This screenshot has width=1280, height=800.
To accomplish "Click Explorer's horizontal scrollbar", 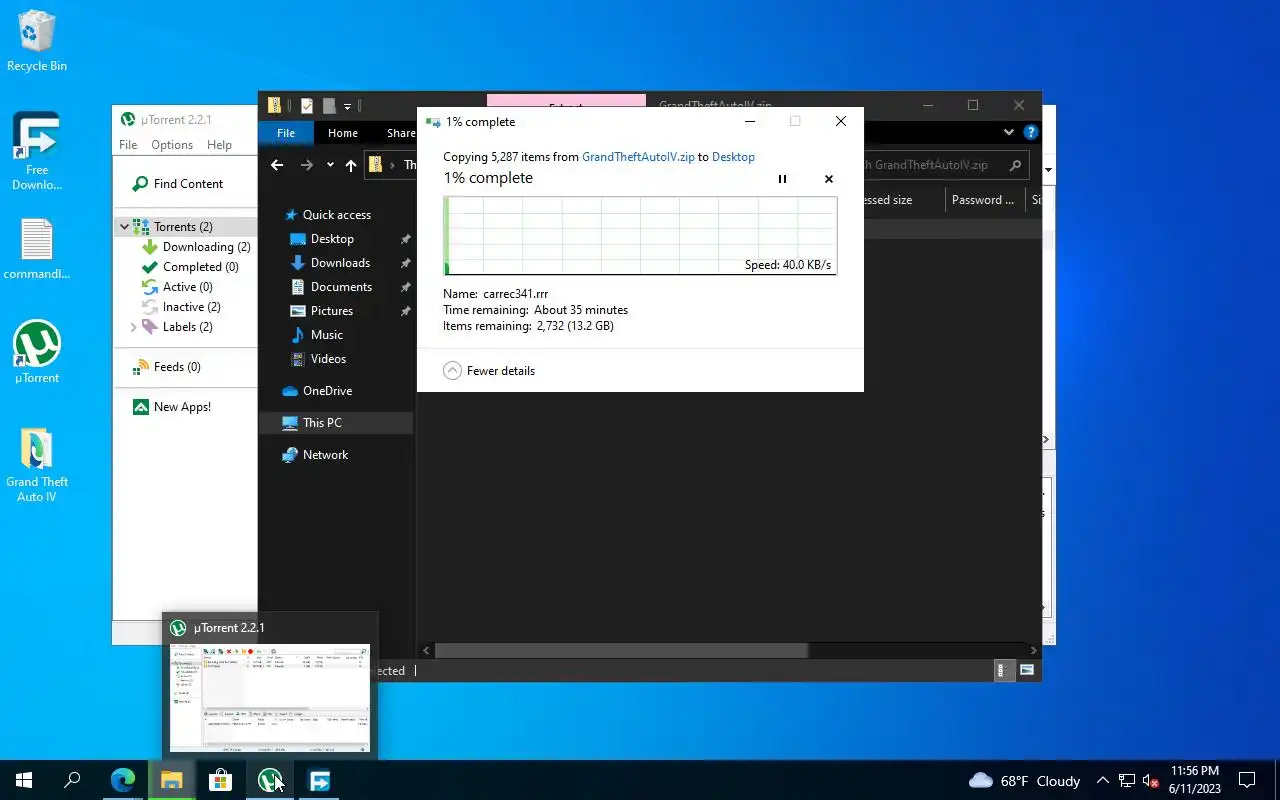I will [621, 650].
